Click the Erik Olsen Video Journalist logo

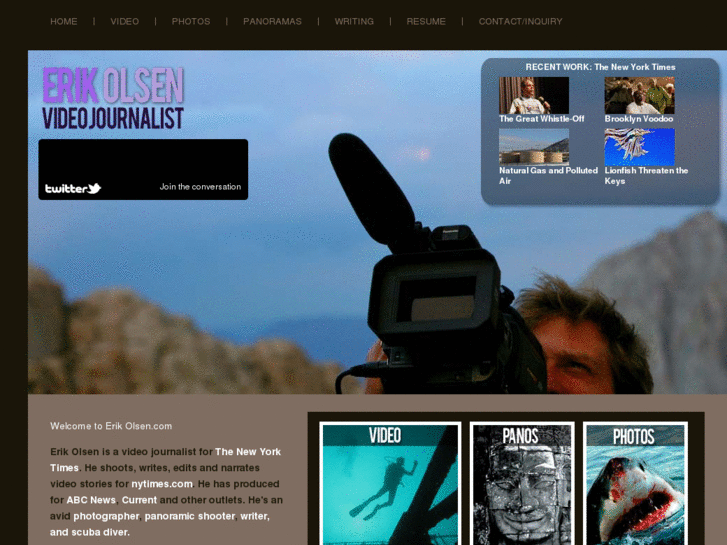113,98
